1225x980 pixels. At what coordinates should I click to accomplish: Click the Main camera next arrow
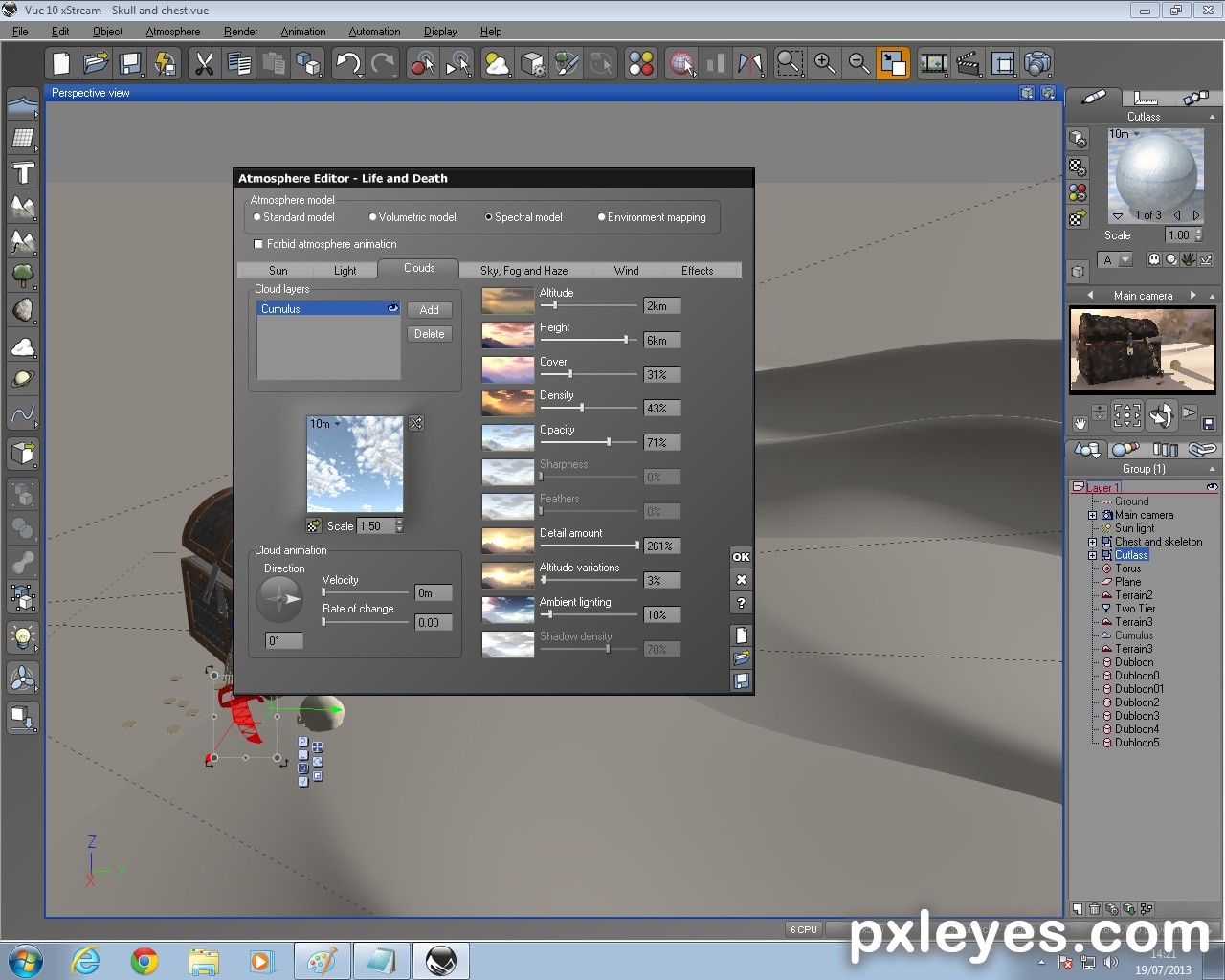tap(1192, 296)
